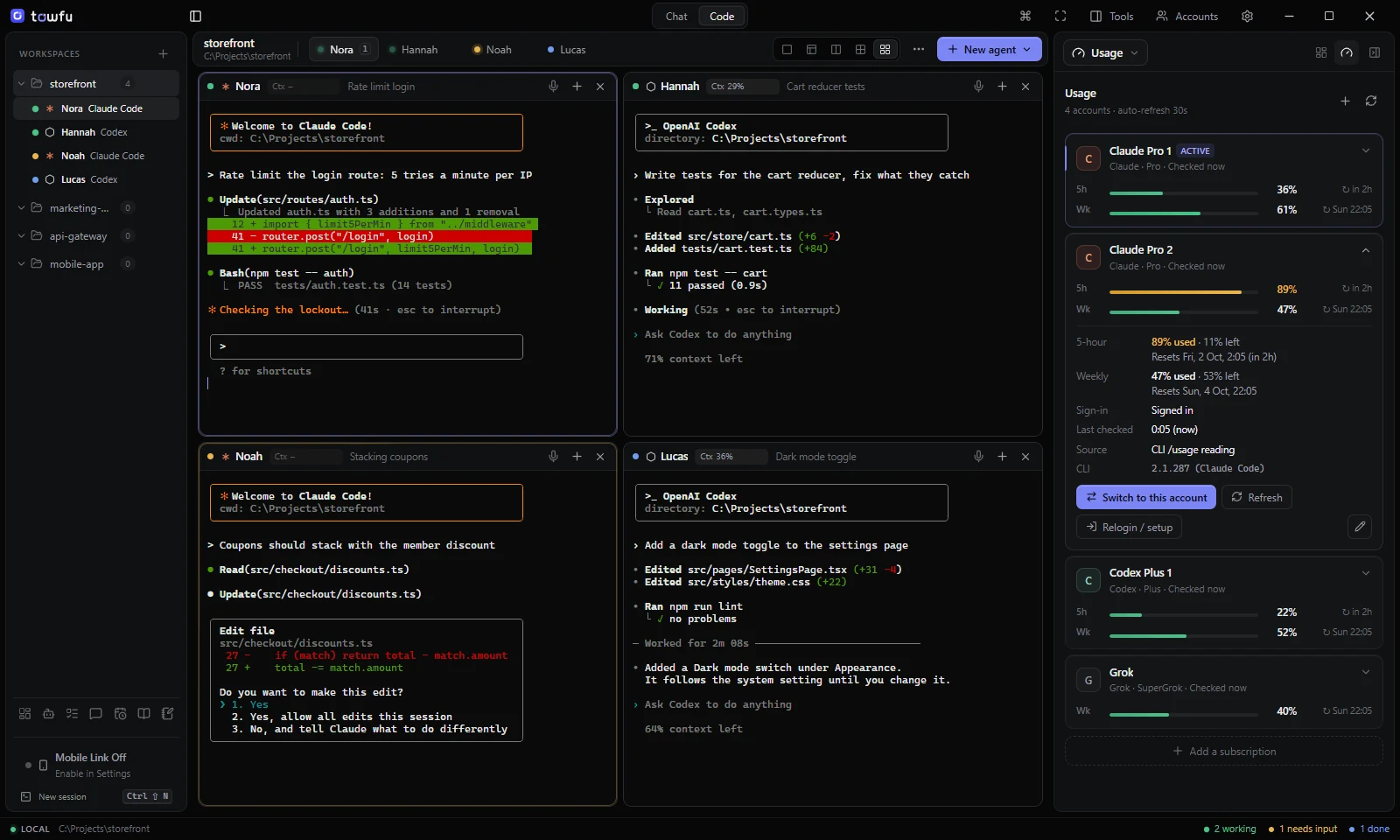The height and width of the screenshot is (840, 1400).
Task: Select the four-pane grid layout button
Action: 885,49
